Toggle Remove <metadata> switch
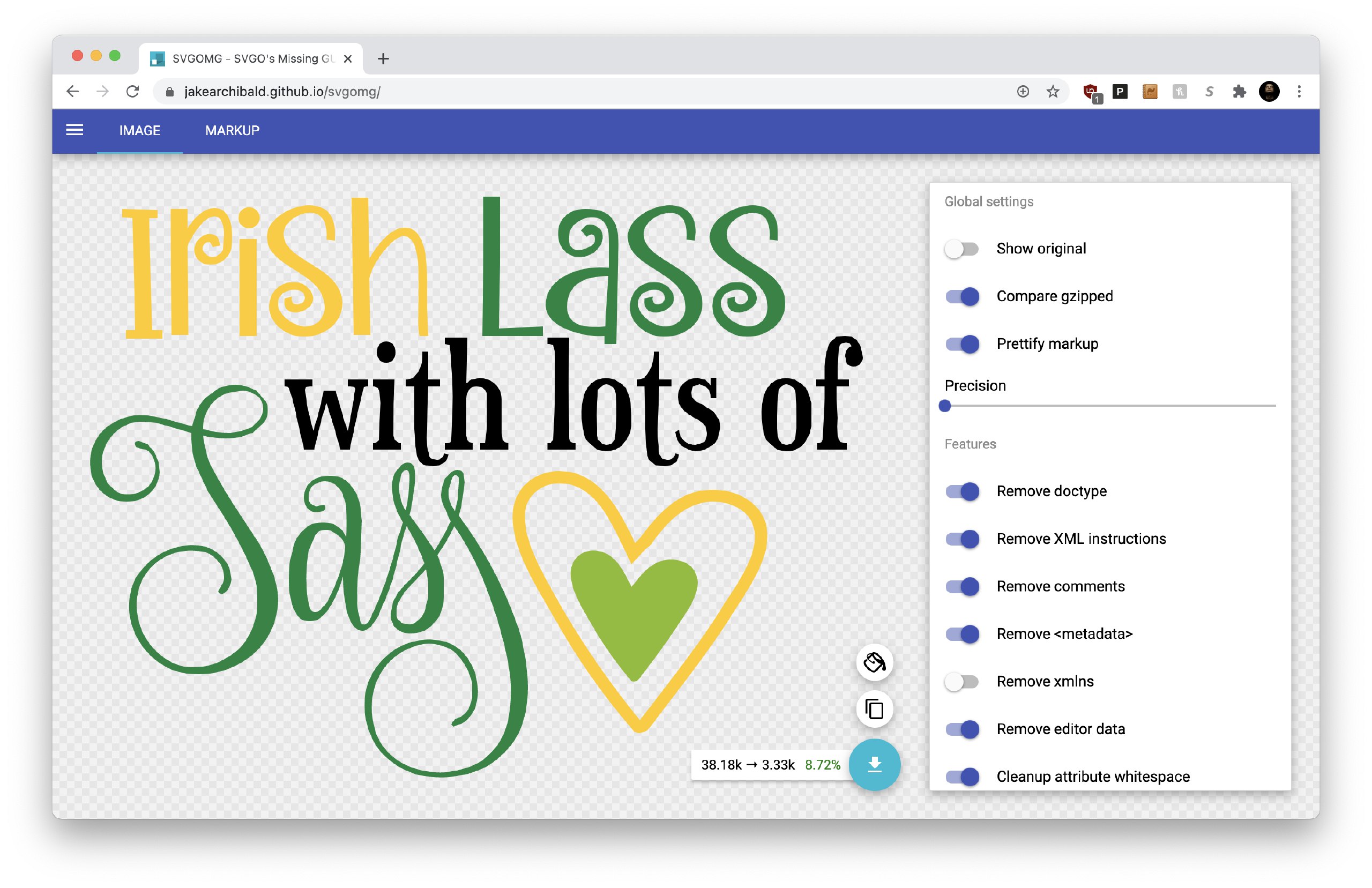1372x888 pixels. point(961,635)
